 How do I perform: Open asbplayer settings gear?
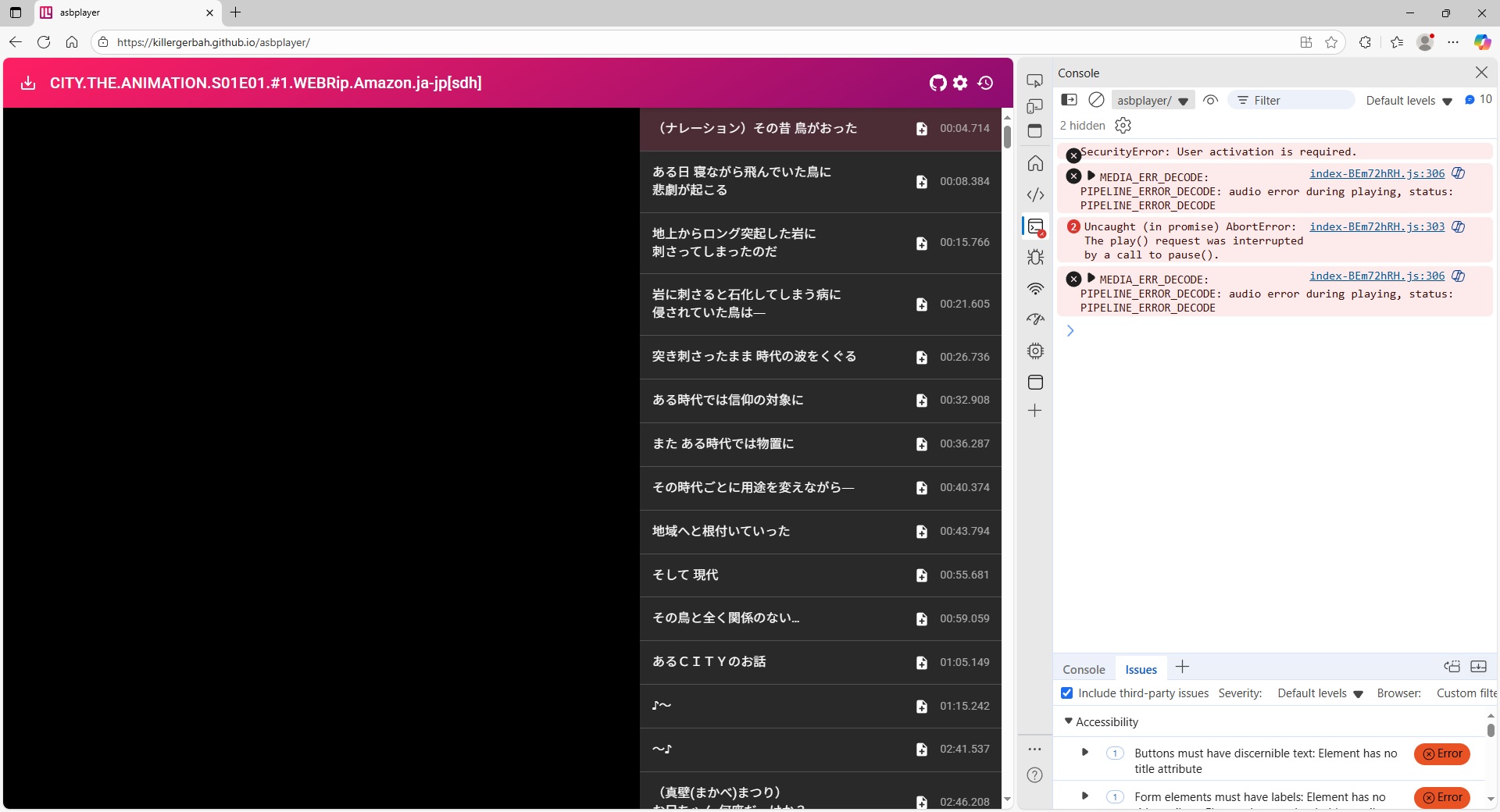click(x=960, y=83)
